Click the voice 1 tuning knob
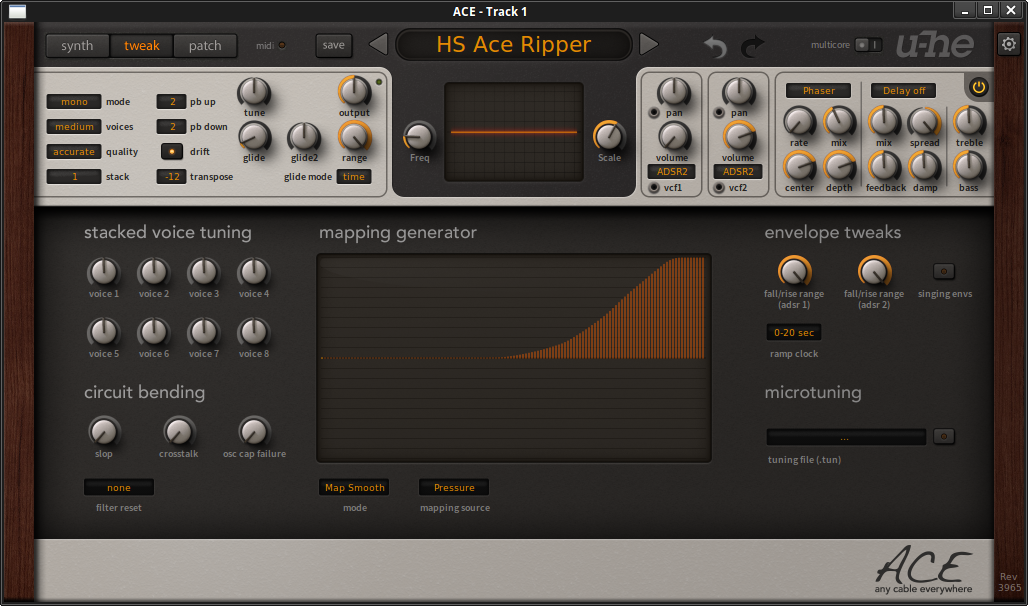The height and width of the screenshot is (606, 1028). pos(104,272)
